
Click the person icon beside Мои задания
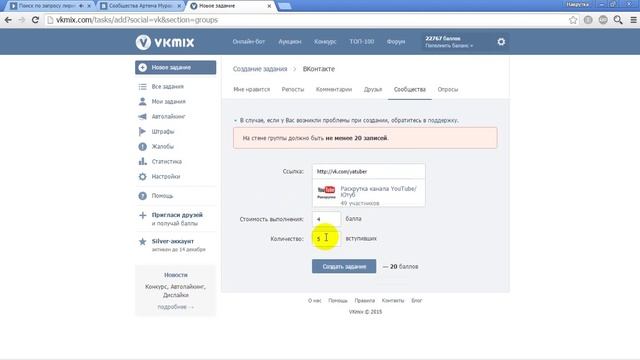[142, 101]
